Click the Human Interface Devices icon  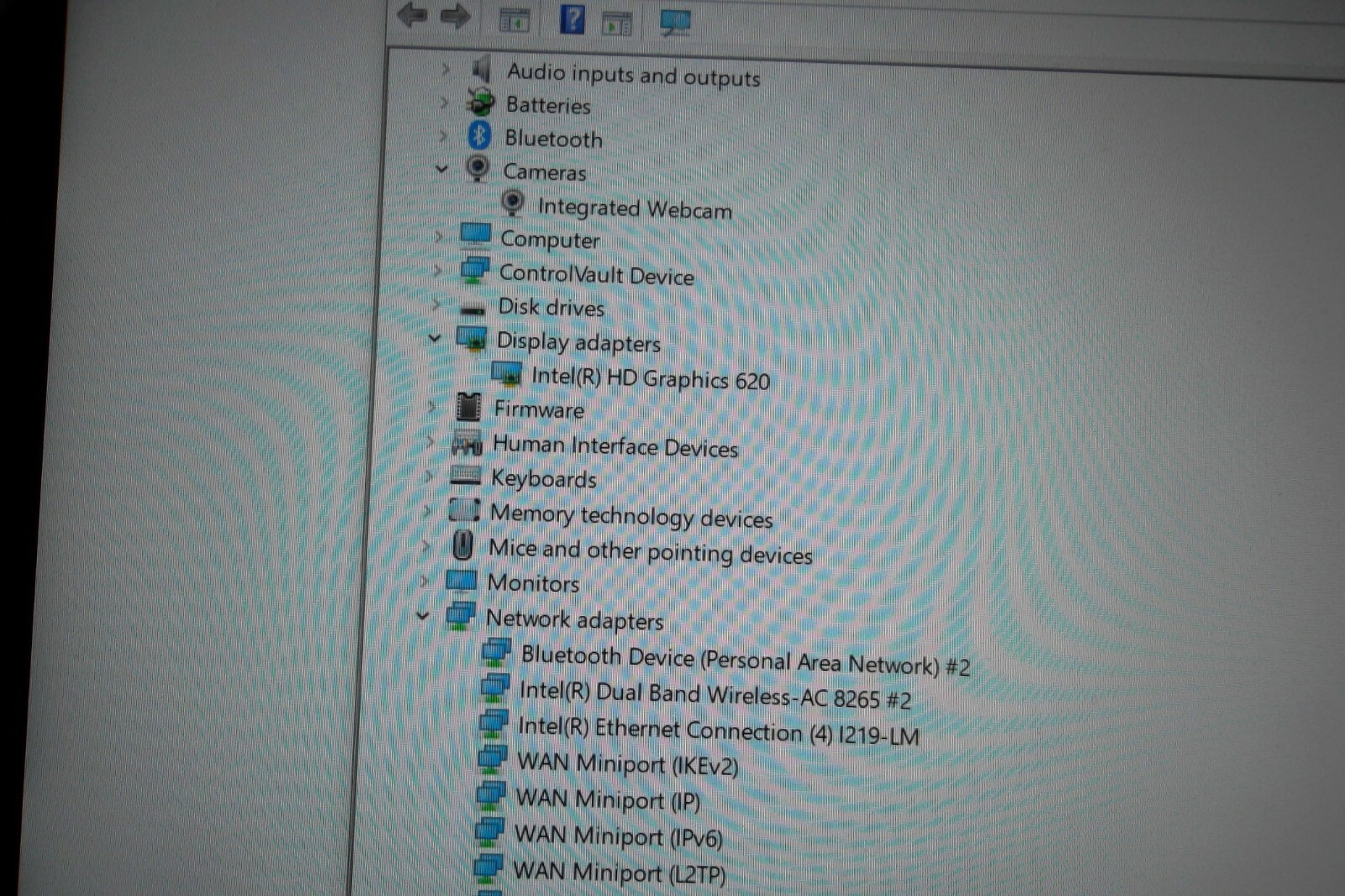[x=467, y=442]
